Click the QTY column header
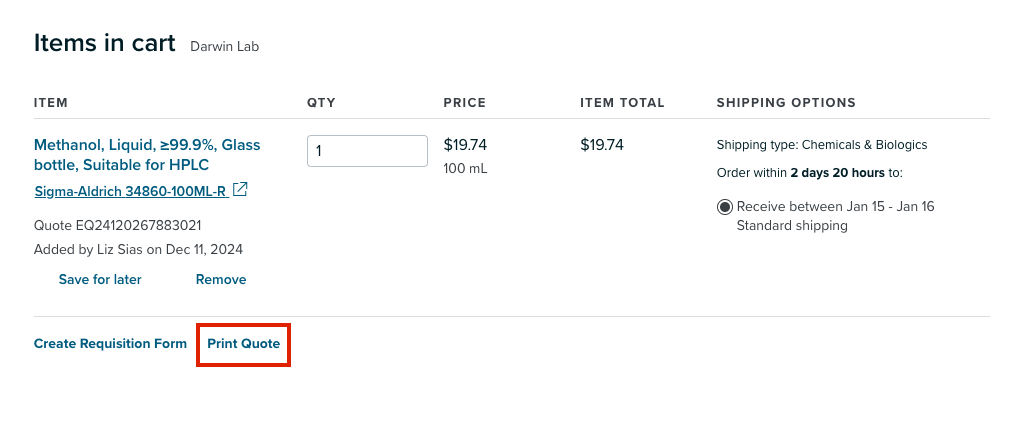Screen dimensions: 1014x426 [x=321, y=103]
